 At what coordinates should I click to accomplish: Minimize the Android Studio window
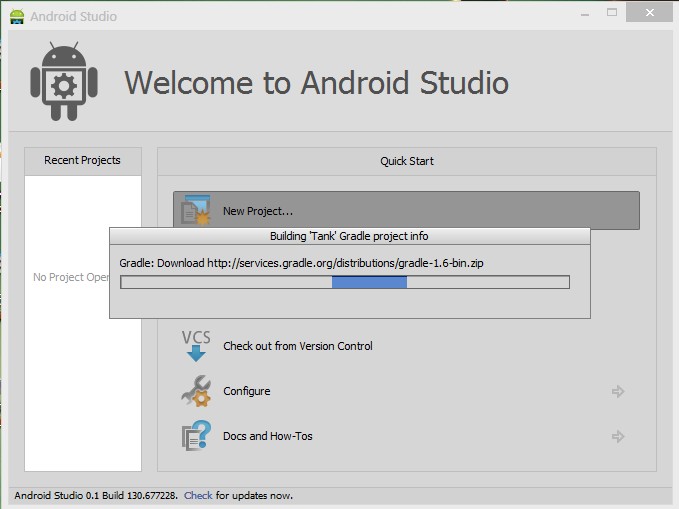(585, 14)
